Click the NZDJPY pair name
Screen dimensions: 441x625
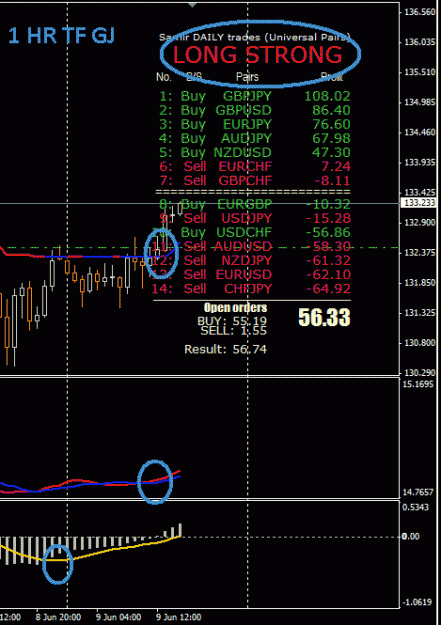[246, 260]
